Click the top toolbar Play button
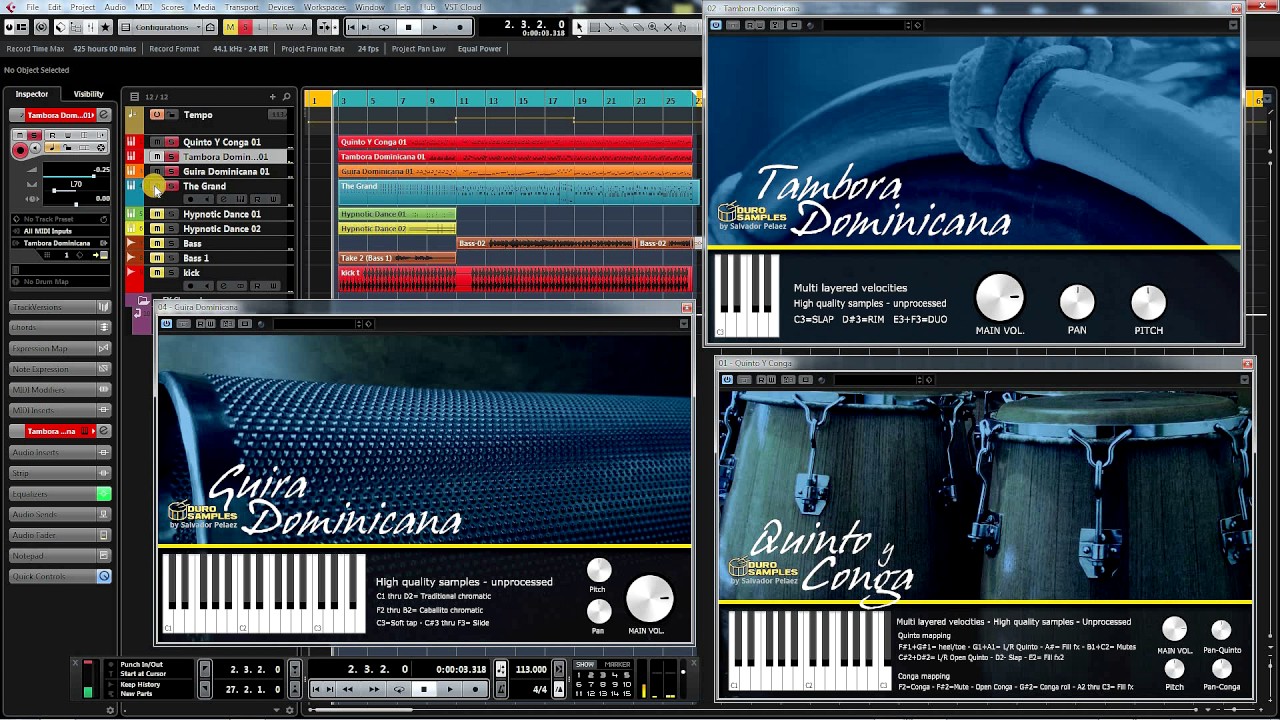The image size is (1280, 720). click(434, 27)
